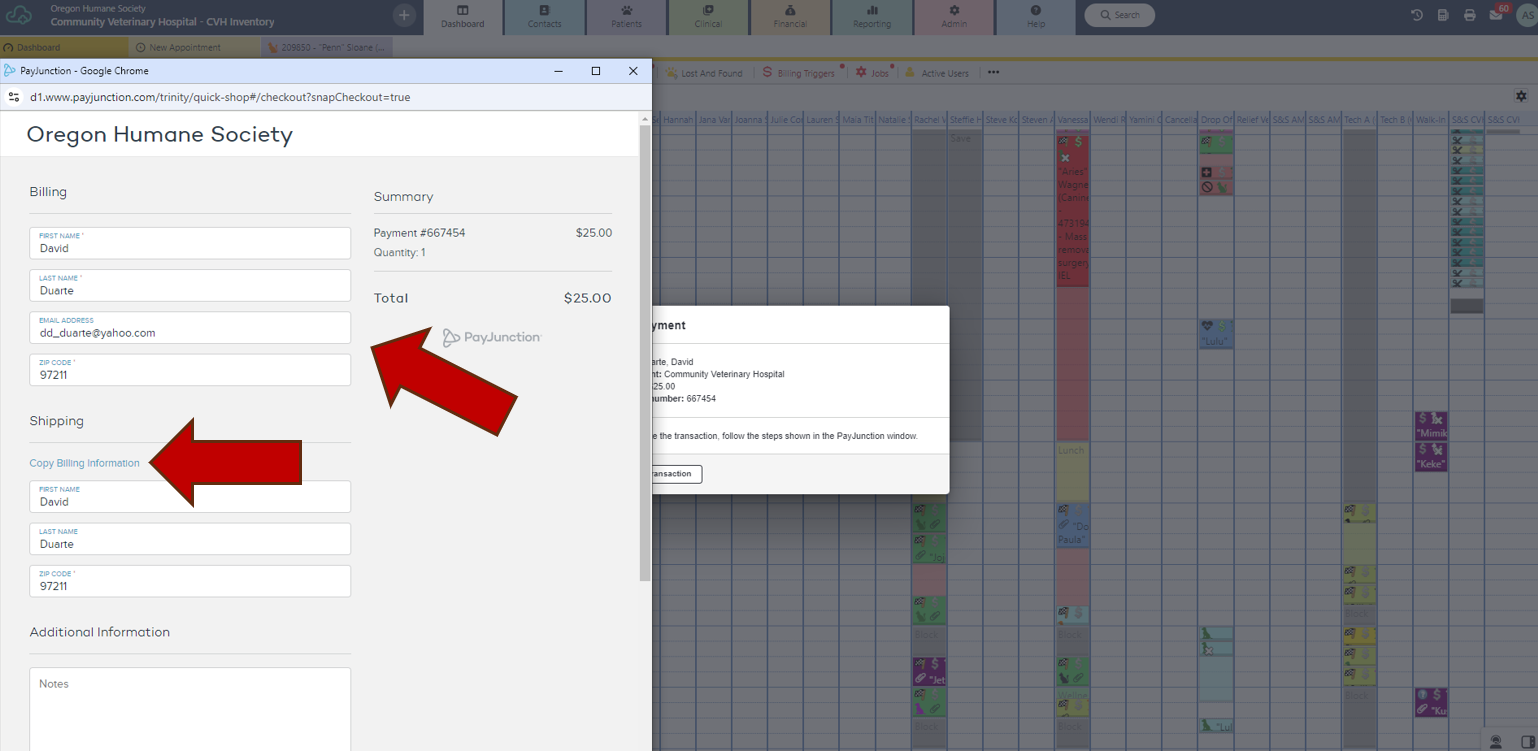Open the Reporting navigation tab
Image resolution: width=1538 pixels, height=751 pixels.
click(x=872, y=17)
